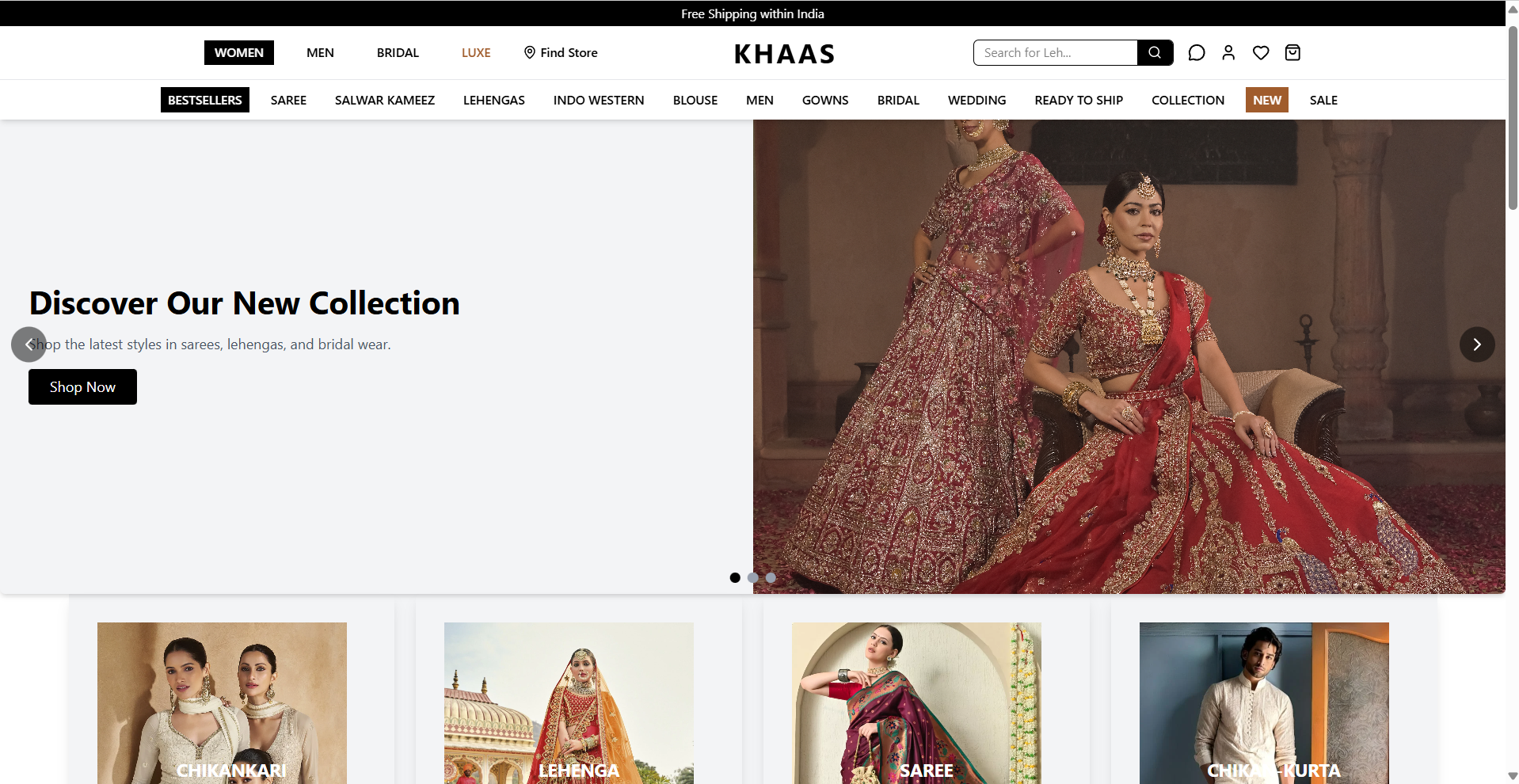Open the chat bubble icon
The width and height of the screenshot is (1519, 784).
[1196, 53]
